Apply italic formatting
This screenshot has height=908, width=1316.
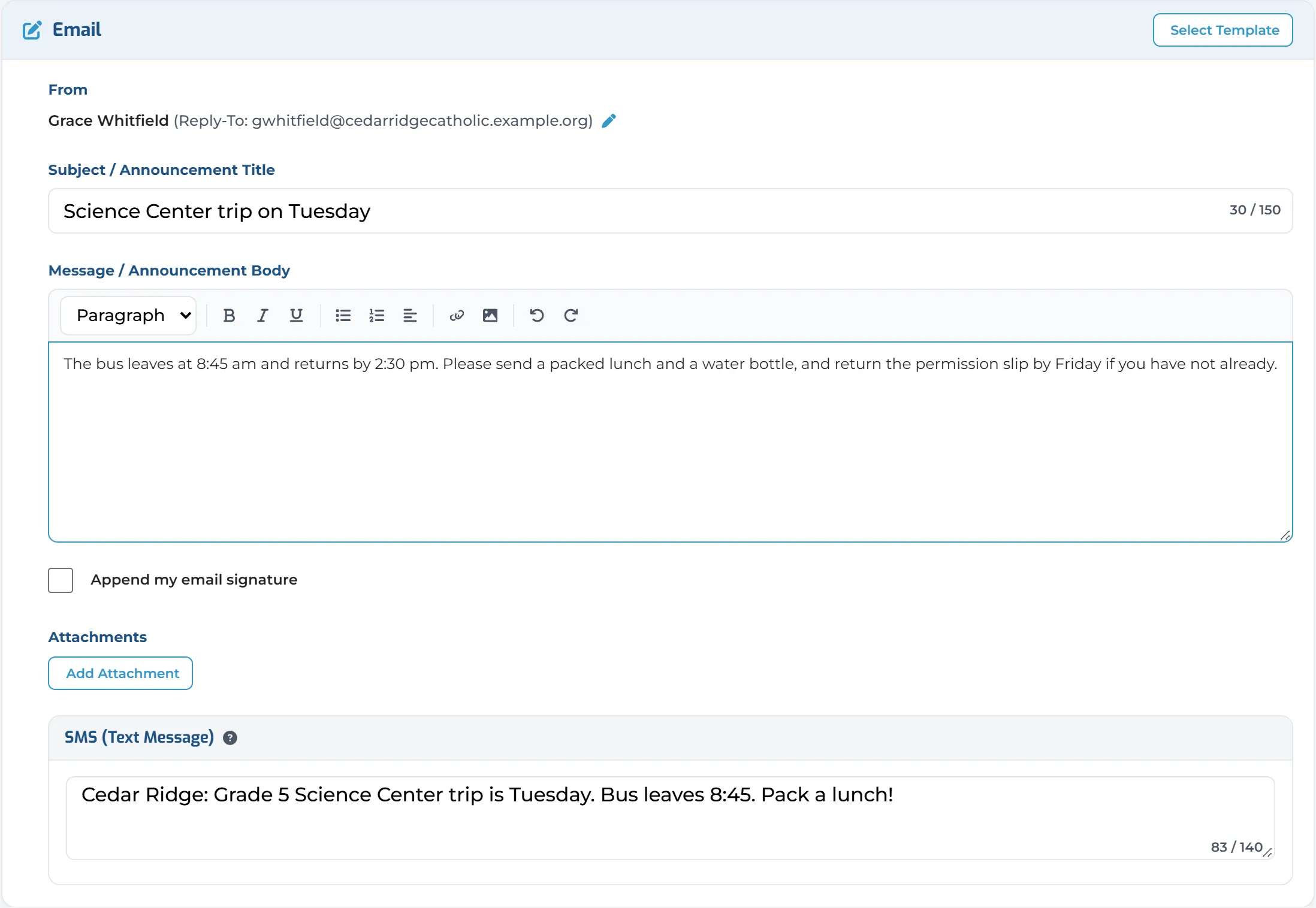262,316
